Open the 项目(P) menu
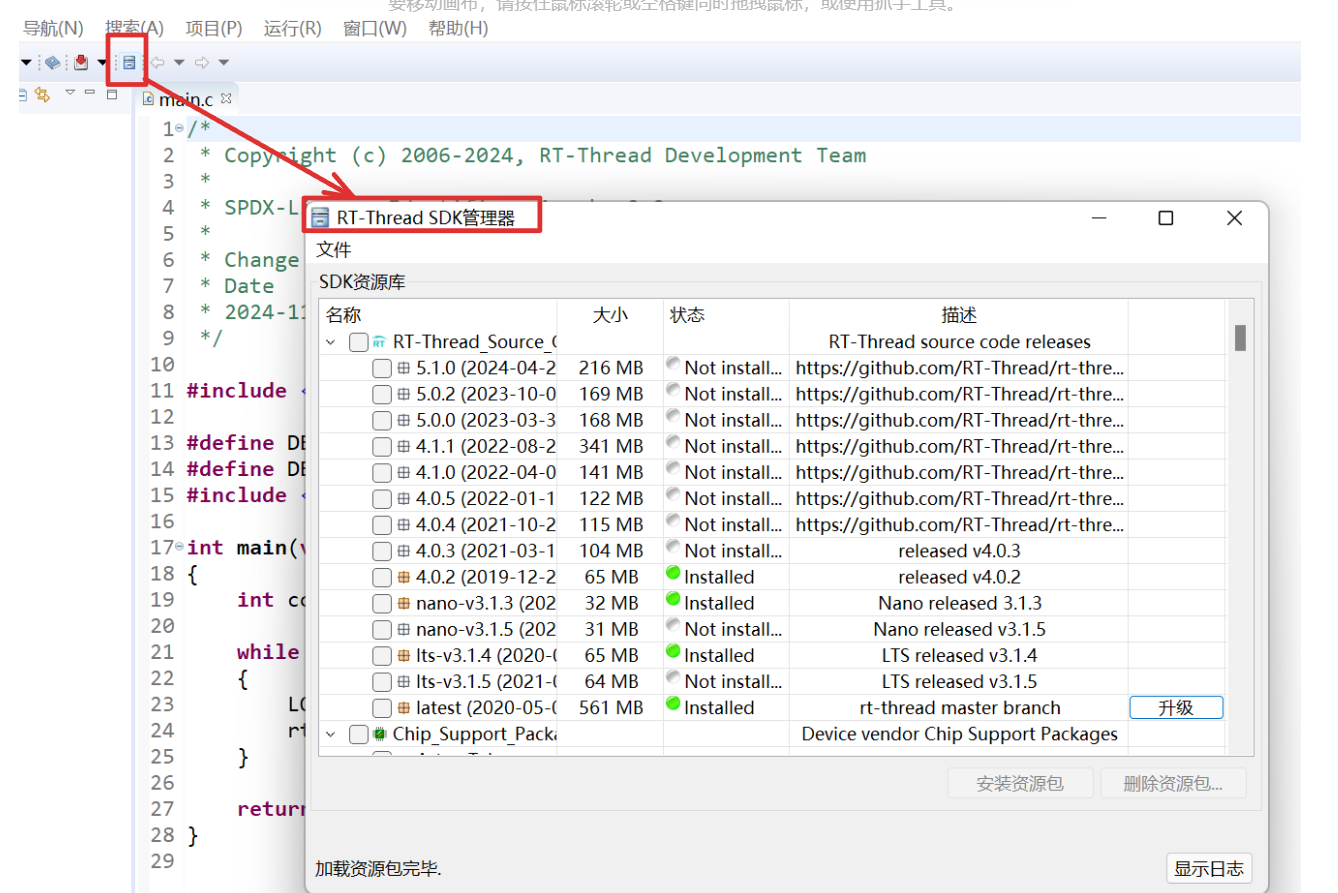1338x893 pixels. point(214,28)
